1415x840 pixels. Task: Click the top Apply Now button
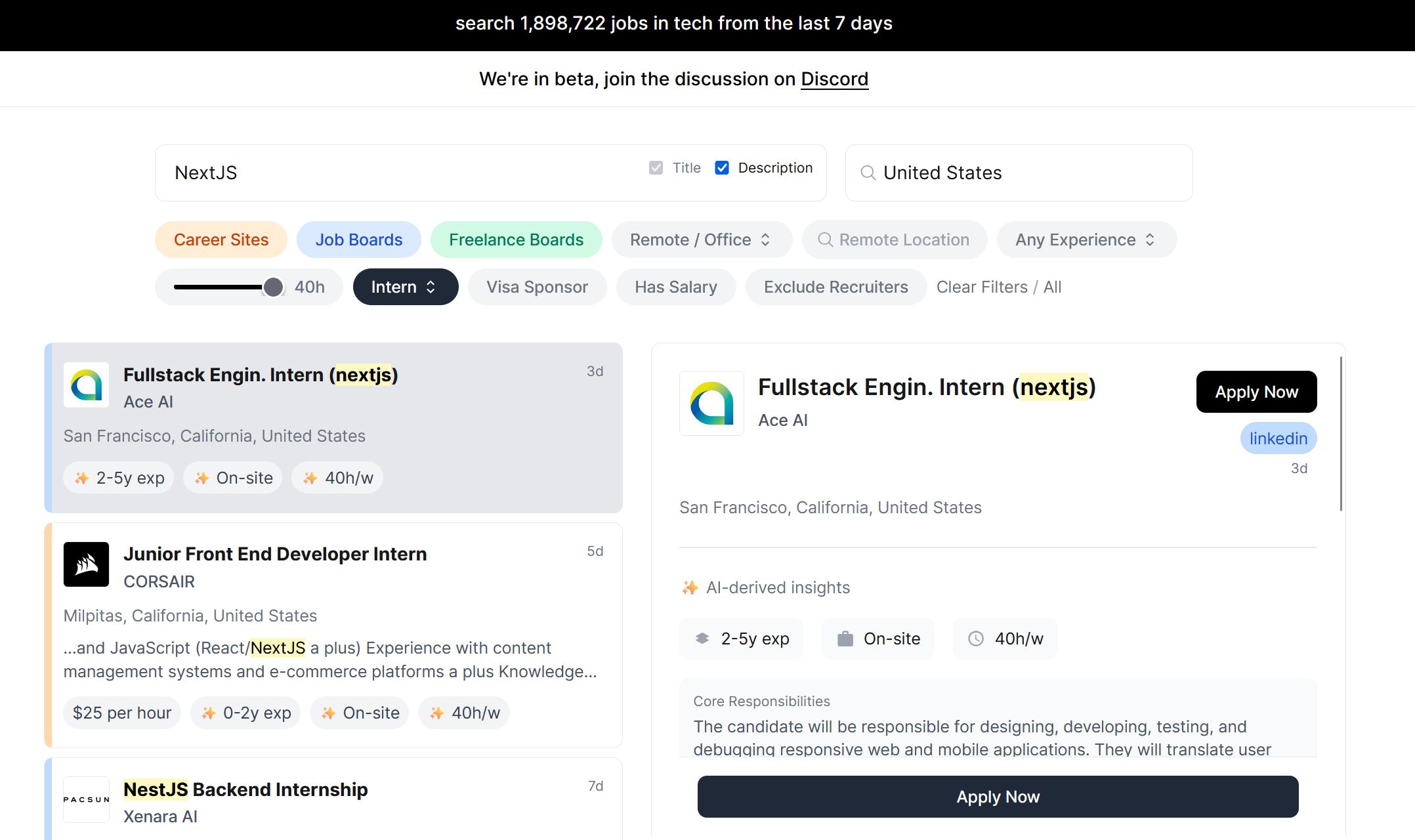point(1256,392)
